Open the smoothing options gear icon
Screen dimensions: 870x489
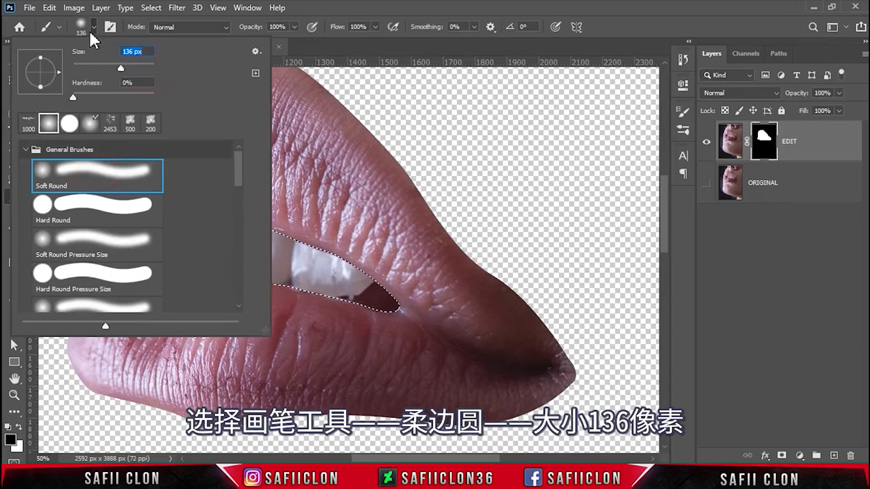[x=490, y=27]
